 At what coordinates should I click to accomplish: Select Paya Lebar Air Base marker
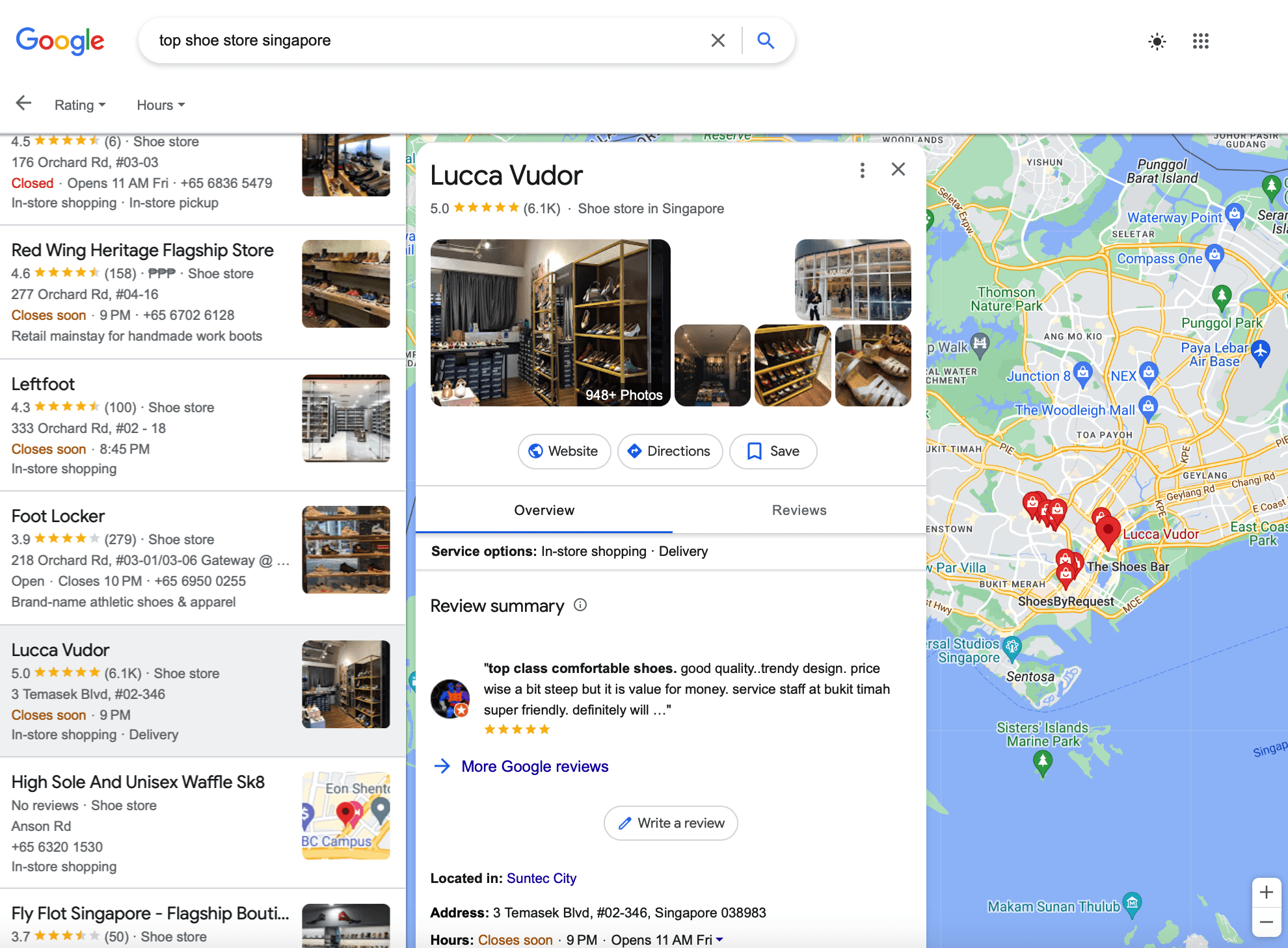[1261, 352]
